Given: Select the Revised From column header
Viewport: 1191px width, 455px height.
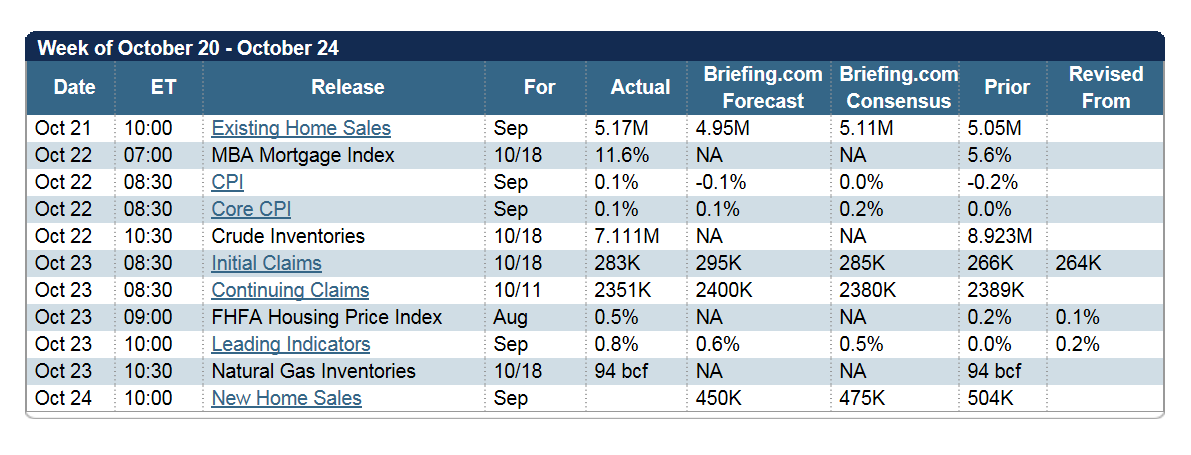Looking at the screenshot, I should pos(1105,87).
